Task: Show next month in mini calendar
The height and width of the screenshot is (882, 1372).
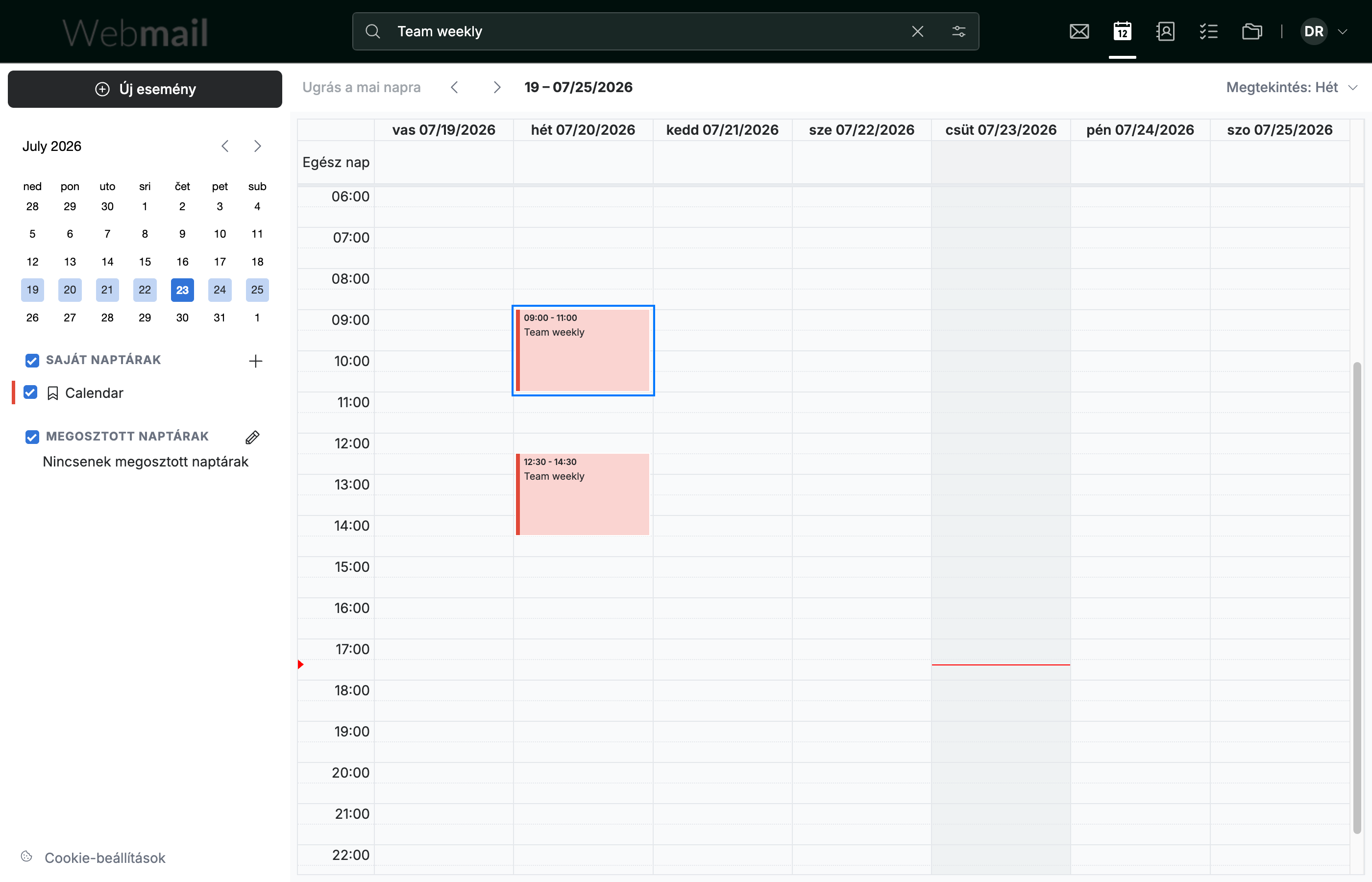Action: click(258, 146)
